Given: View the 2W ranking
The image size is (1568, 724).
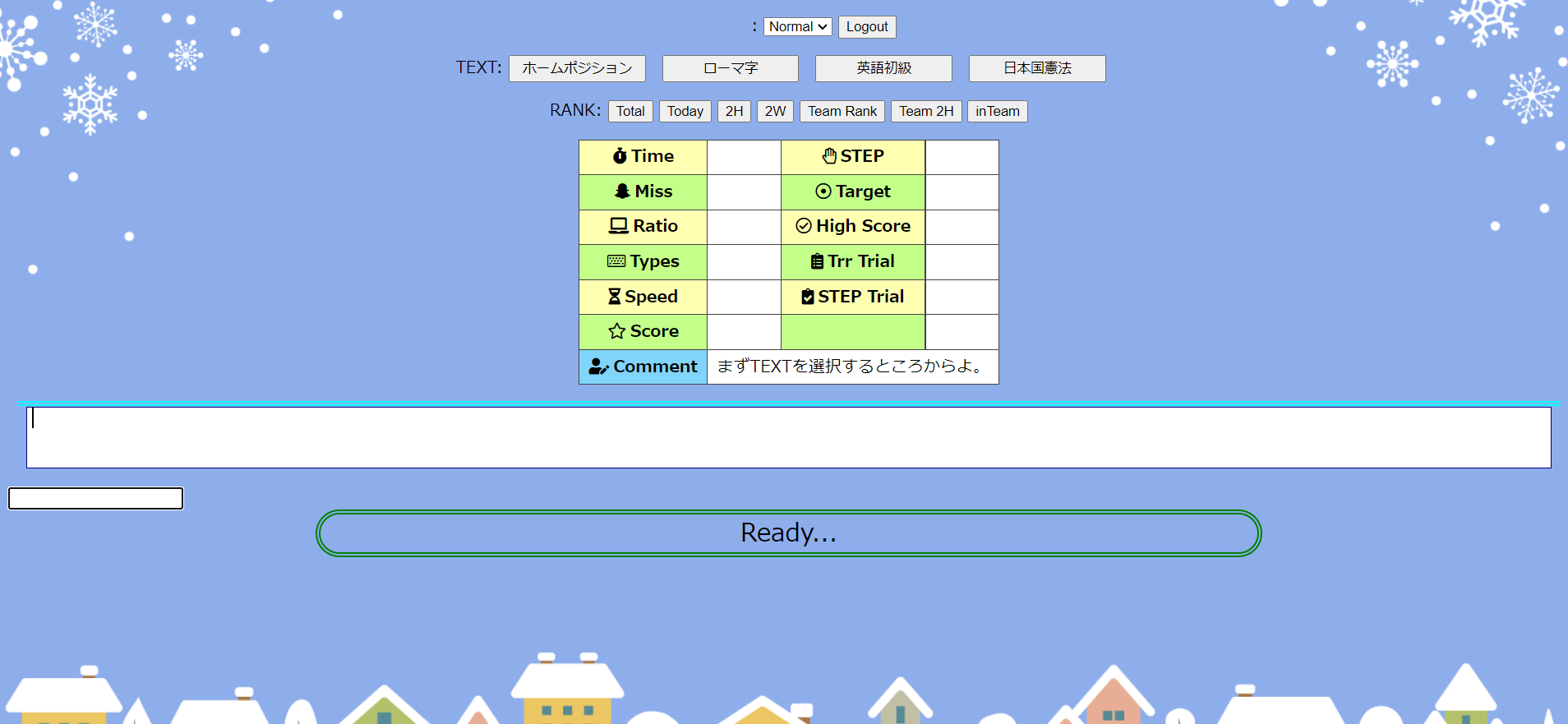Looking at the screenshot, I should 775,112.
